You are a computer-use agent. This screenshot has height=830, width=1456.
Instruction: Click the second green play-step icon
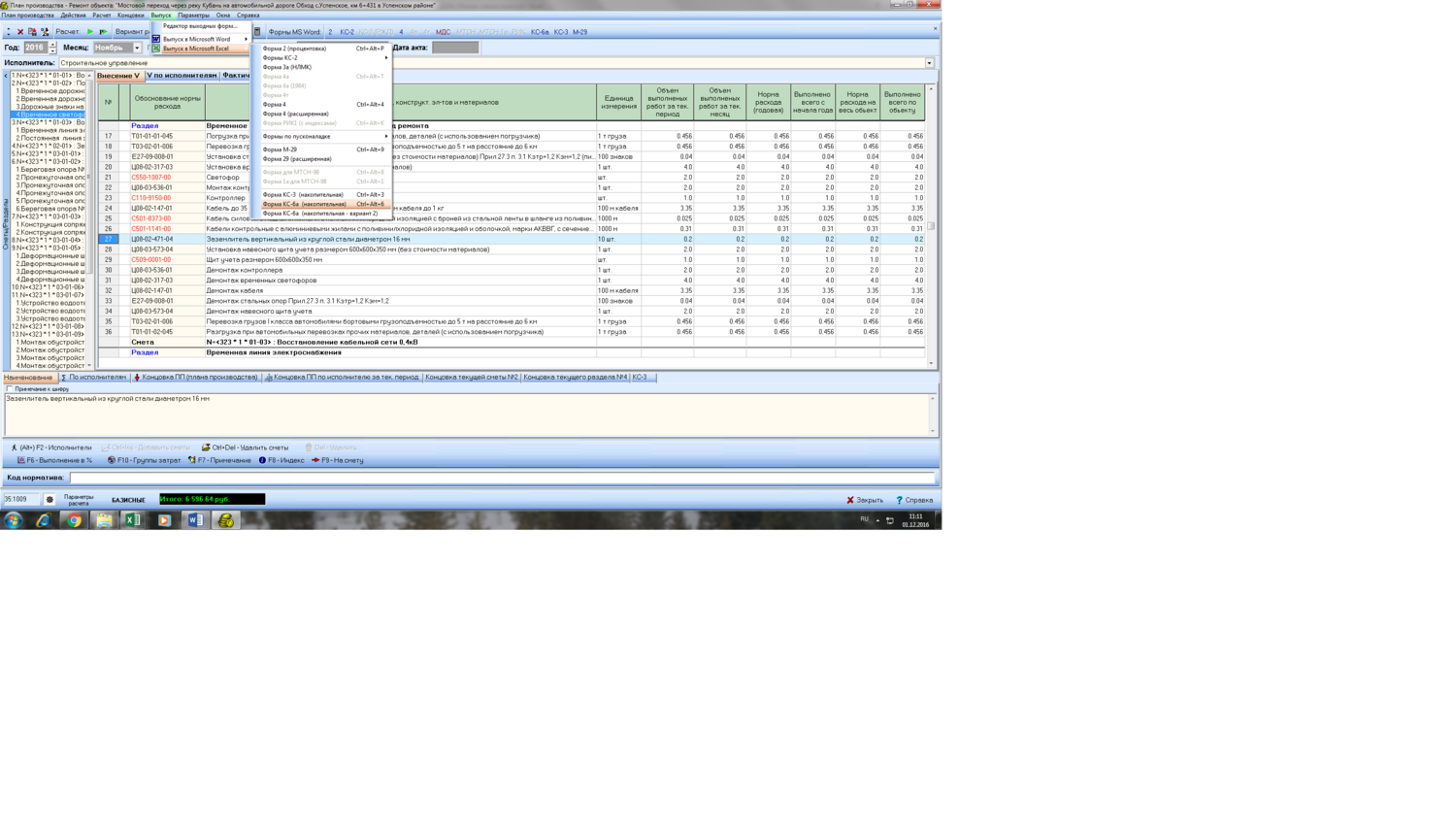point(103,32)
